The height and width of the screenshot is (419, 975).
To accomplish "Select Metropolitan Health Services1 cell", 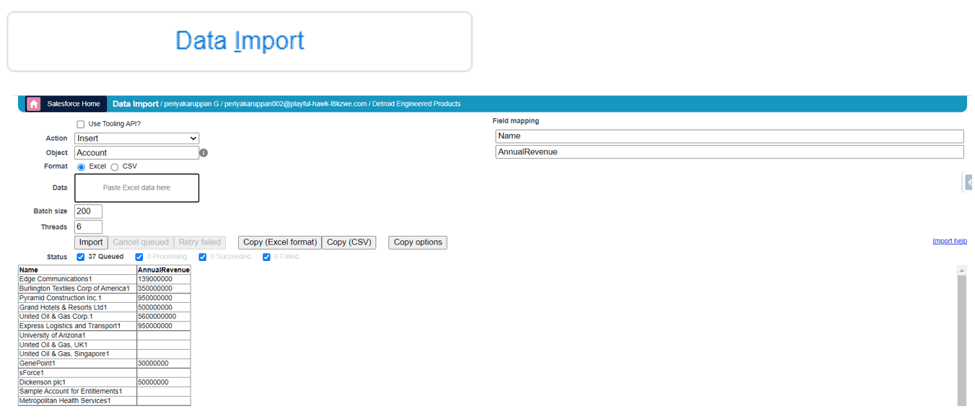I will click(x=77, y=401).
